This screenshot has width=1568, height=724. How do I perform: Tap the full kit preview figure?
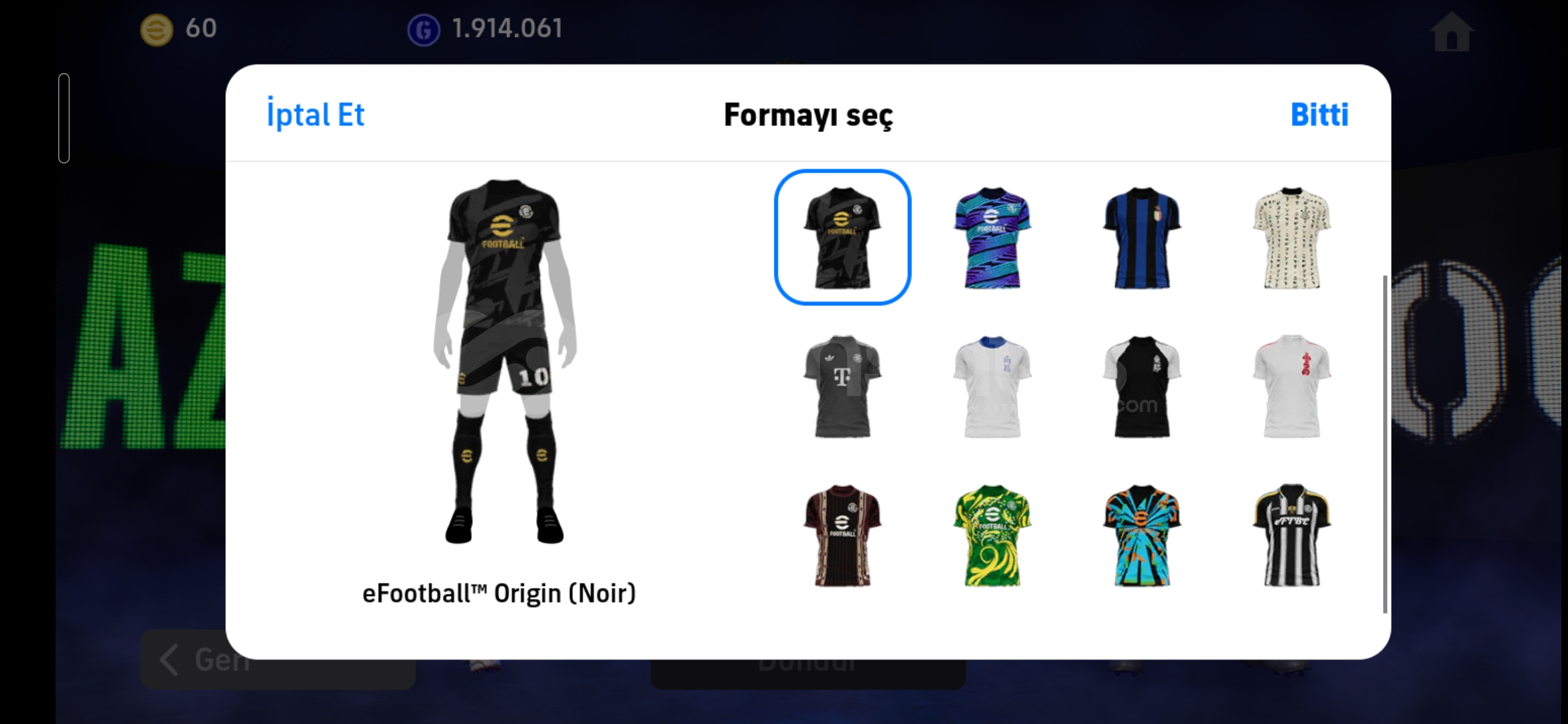tap(504, 361)
